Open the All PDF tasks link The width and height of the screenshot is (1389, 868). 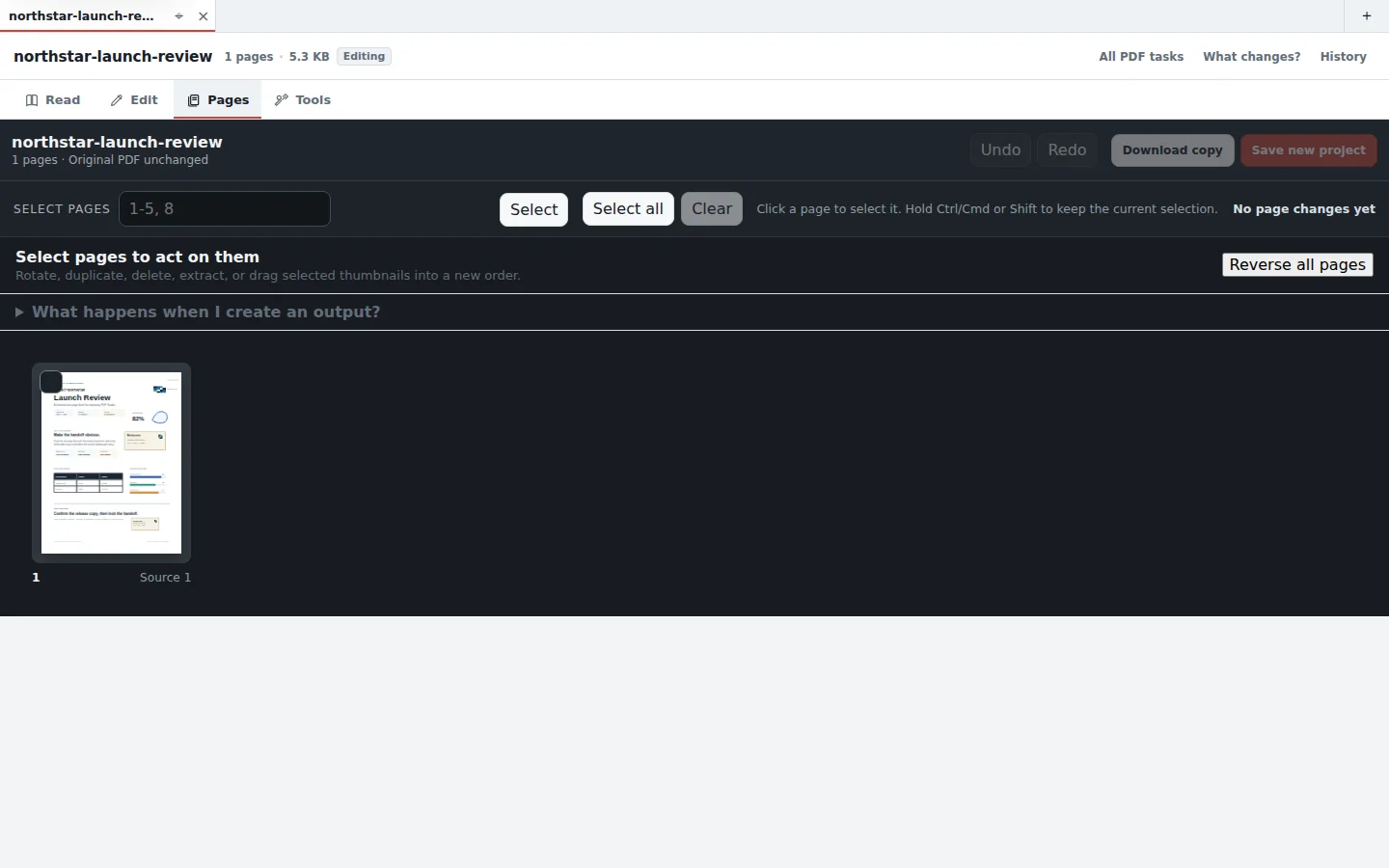[x=1141, y=57]
